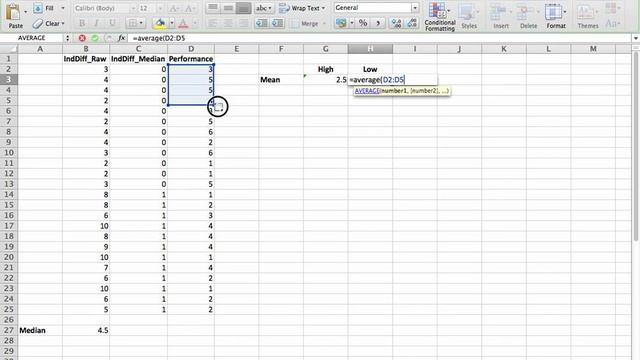Click the vertical scrollbar
Image resolution: width=640 pixels, height=360 pixels.
point(636,147)
